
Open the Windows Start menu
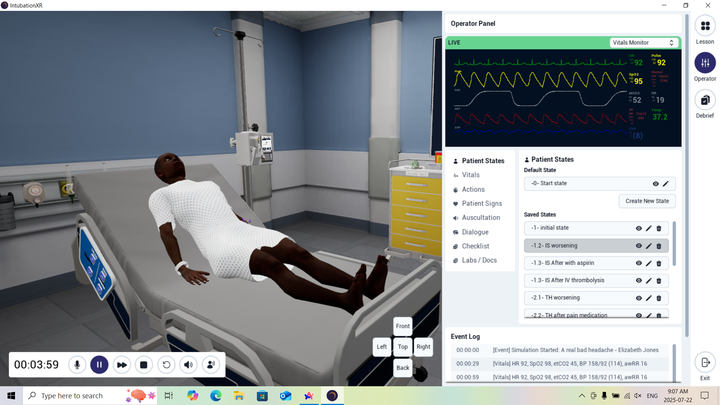point(11,396)
